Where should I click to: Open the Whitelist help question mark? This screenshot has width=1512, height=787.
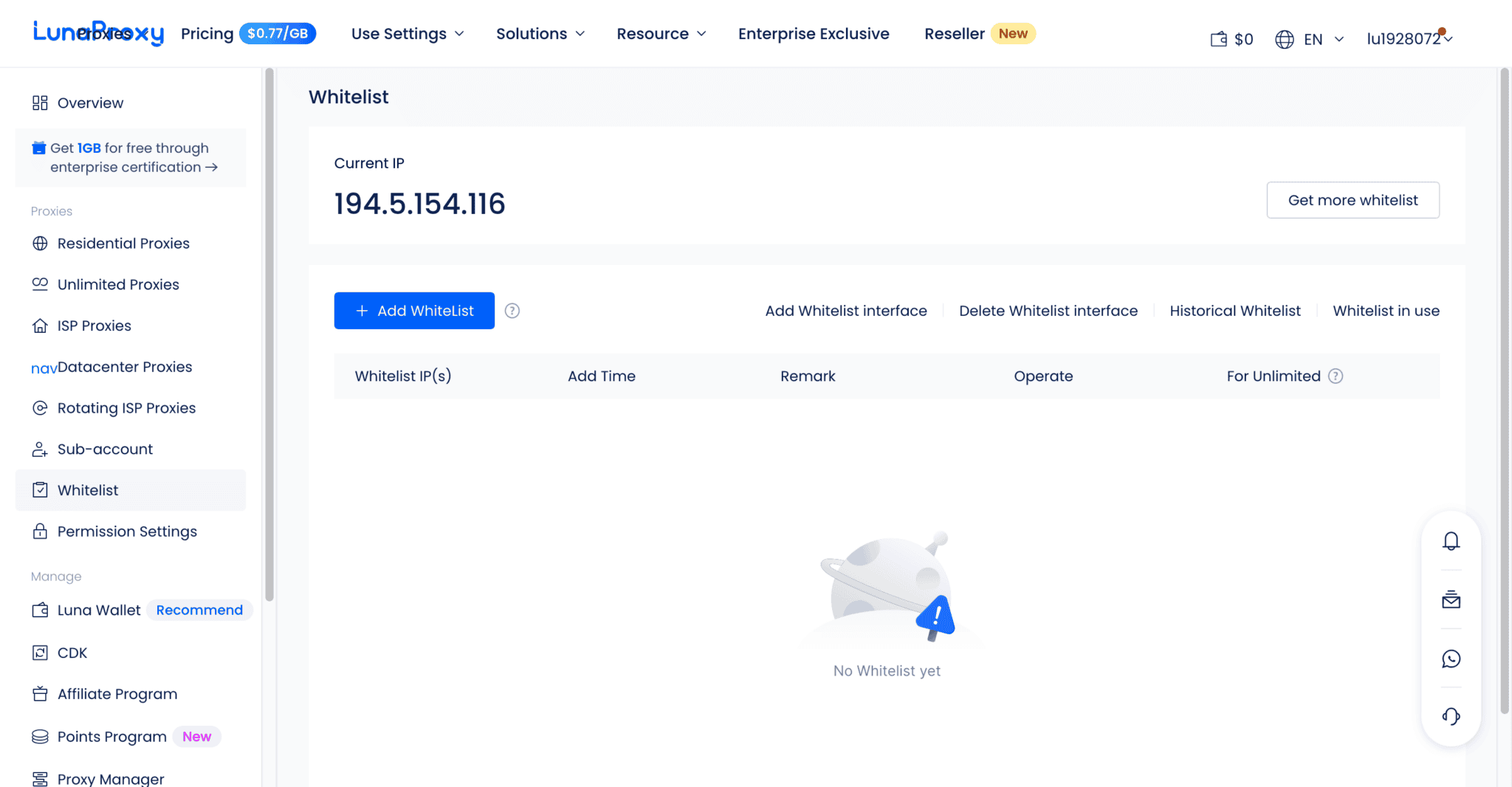[512, 311]
